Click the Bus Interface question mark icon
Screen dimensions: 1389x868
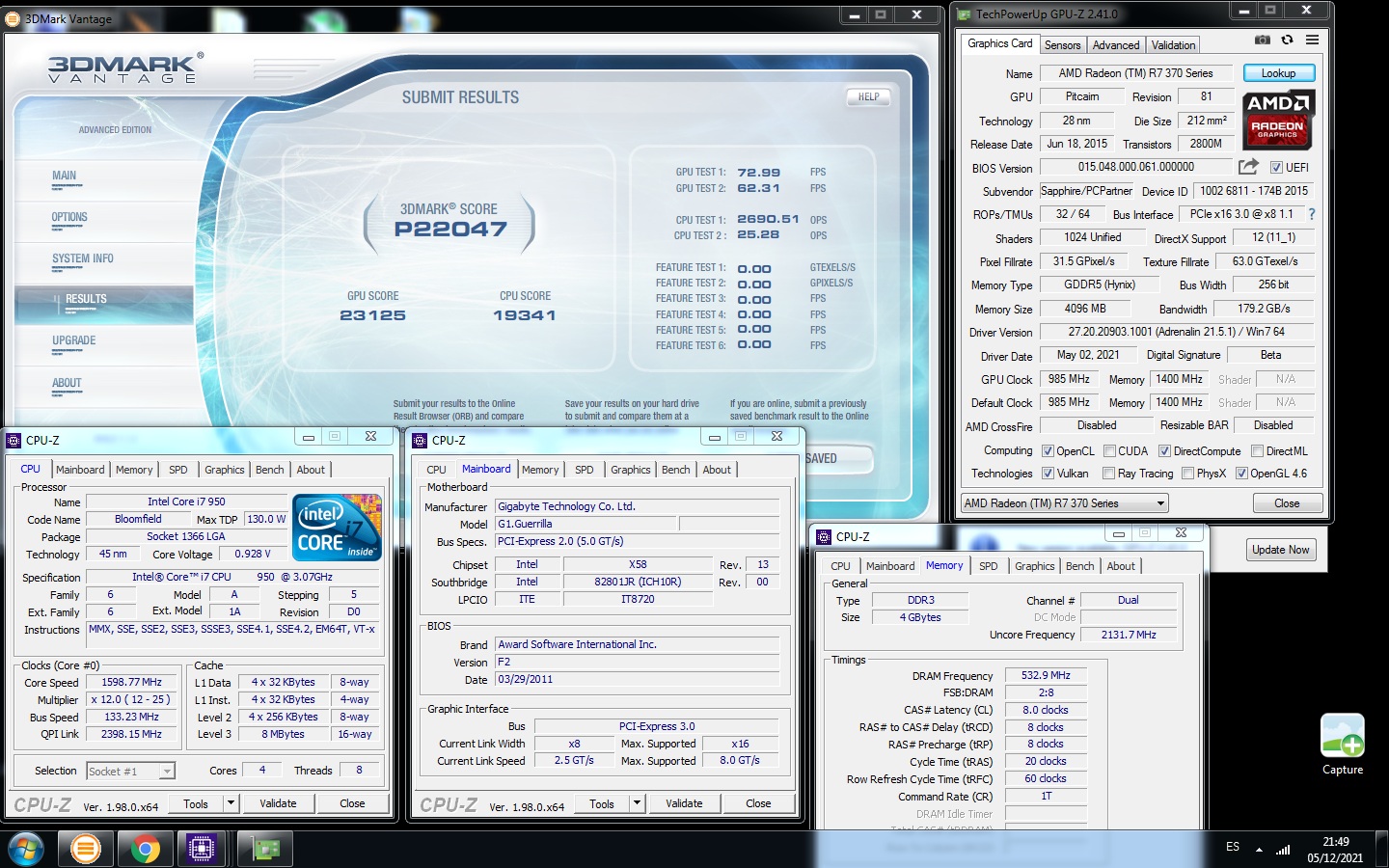point(1311,214)
